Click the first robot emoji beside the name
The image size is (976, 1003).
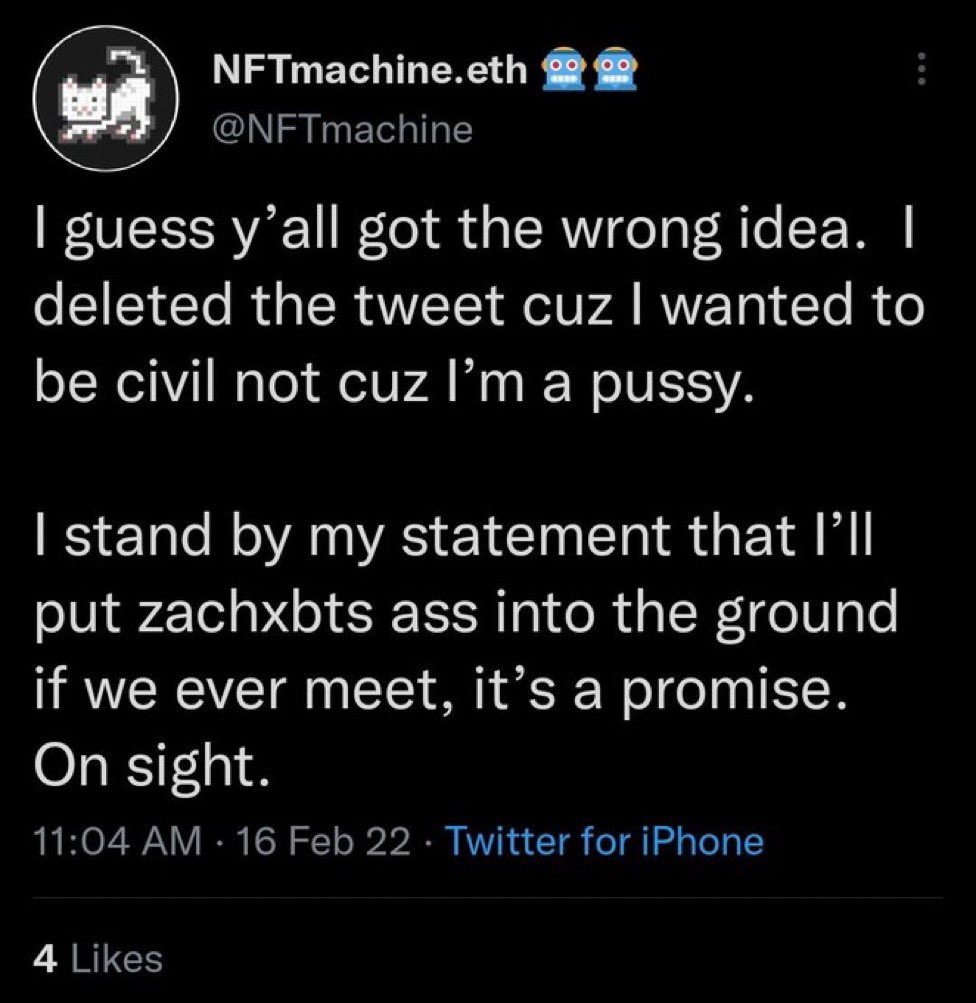pos(564,69)
